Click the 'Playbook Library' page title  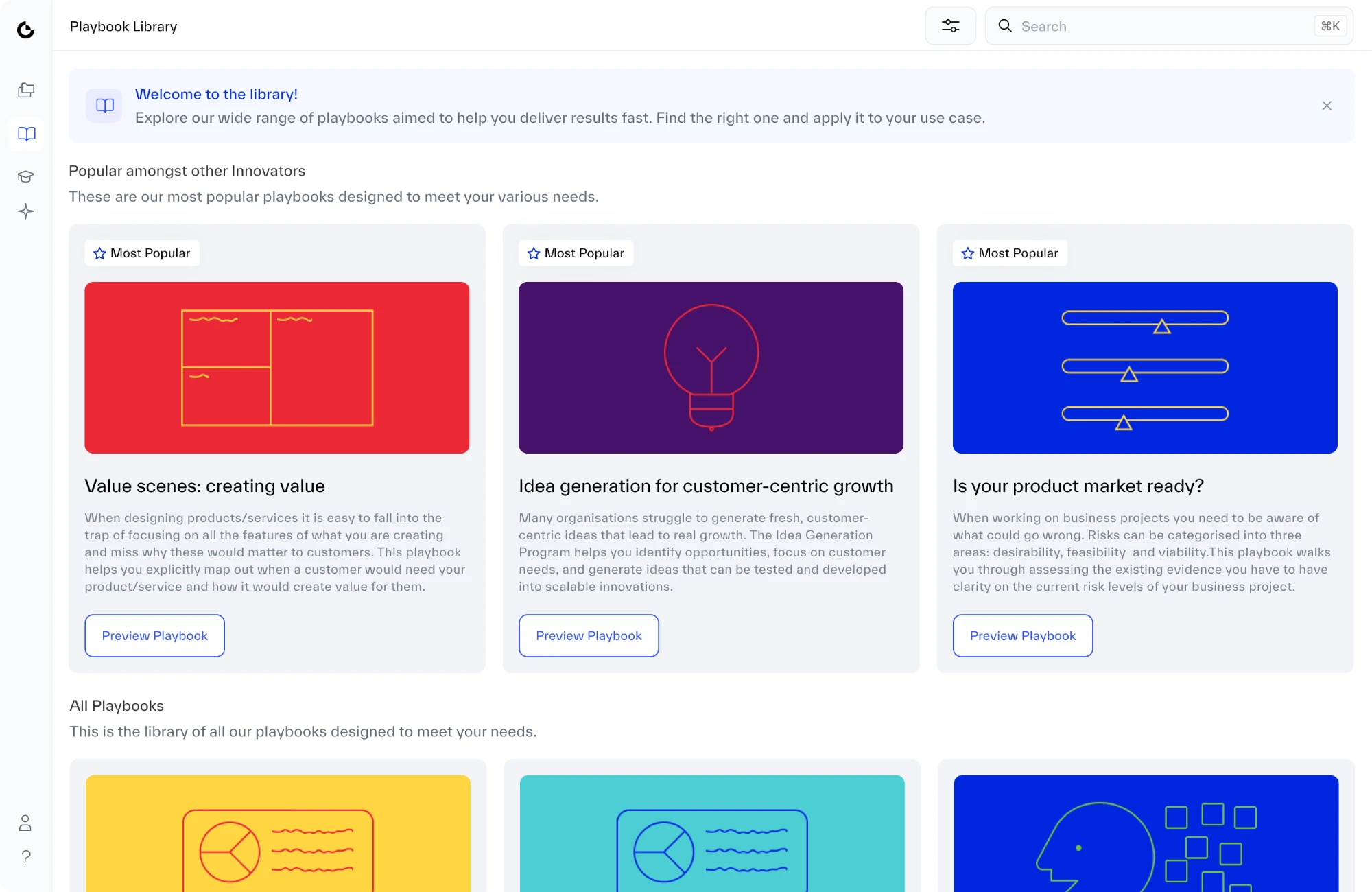pos(123,26)
